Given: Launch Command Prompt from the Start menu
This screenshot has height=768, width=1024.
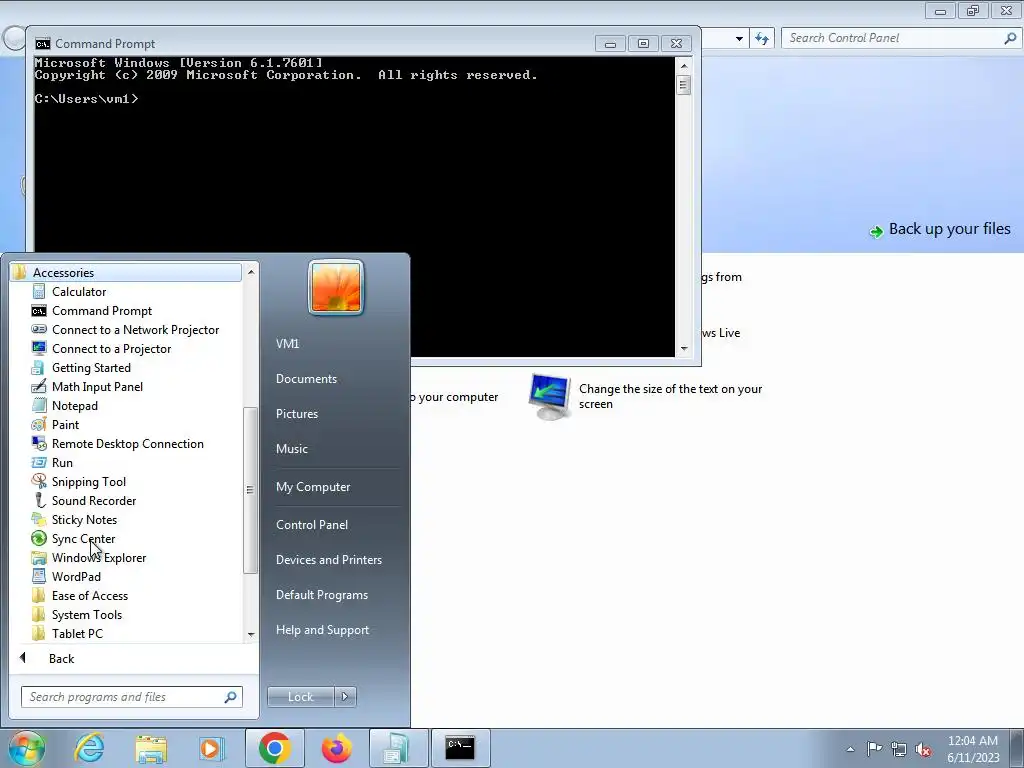Looking at the screenshot, I should (101, 311).
